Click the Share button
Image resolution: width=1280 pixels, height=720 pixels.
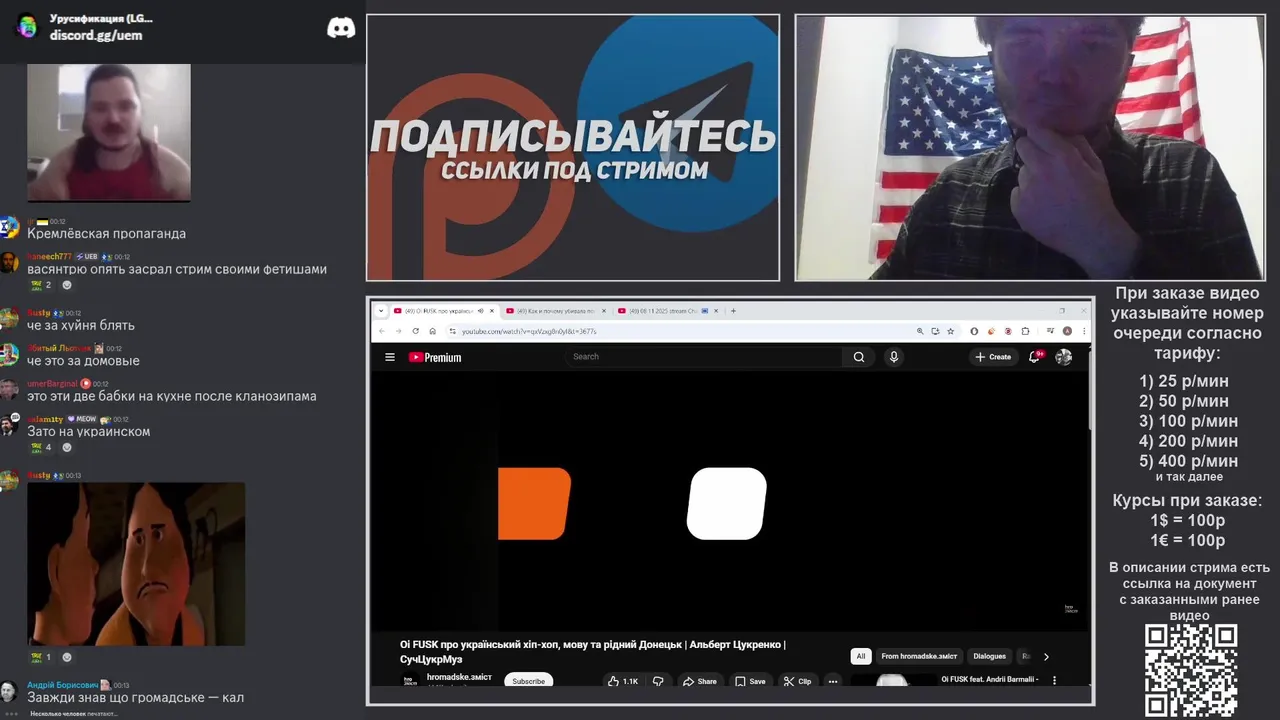[700, 681]
